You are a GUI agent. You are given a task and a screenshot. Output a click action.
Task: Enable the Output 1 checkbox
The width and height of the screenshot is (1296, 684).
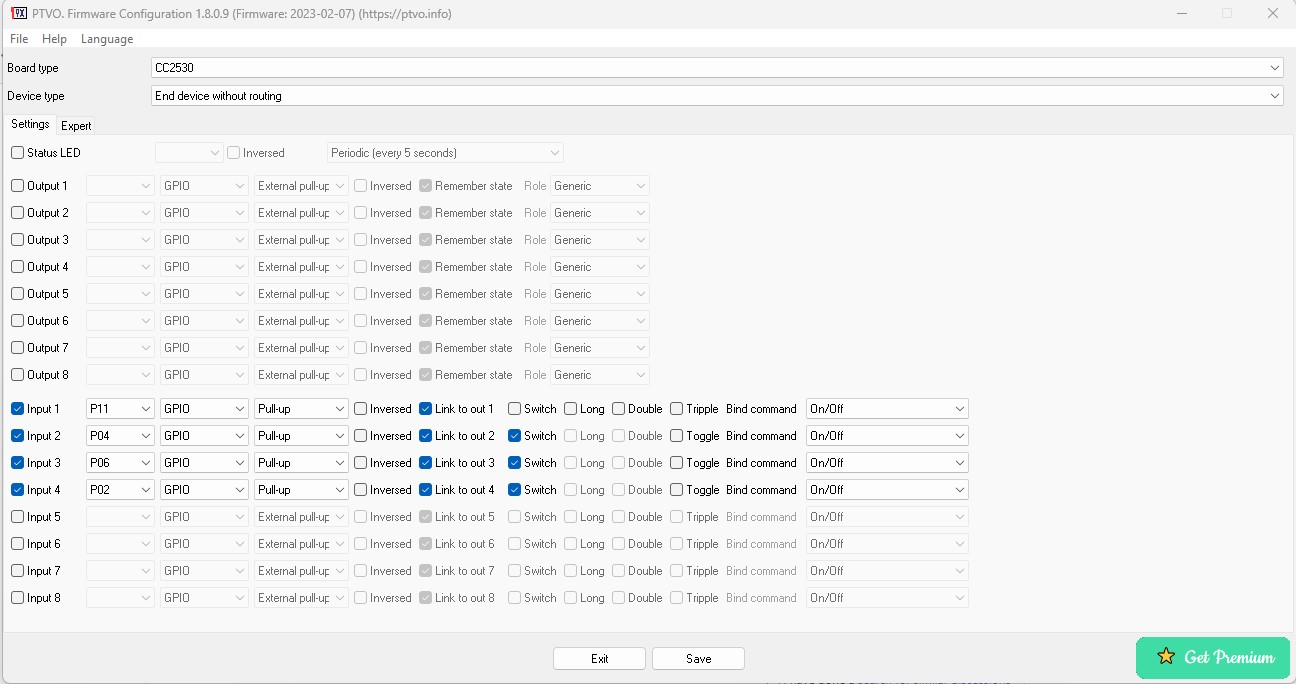[x=16, y=185]
